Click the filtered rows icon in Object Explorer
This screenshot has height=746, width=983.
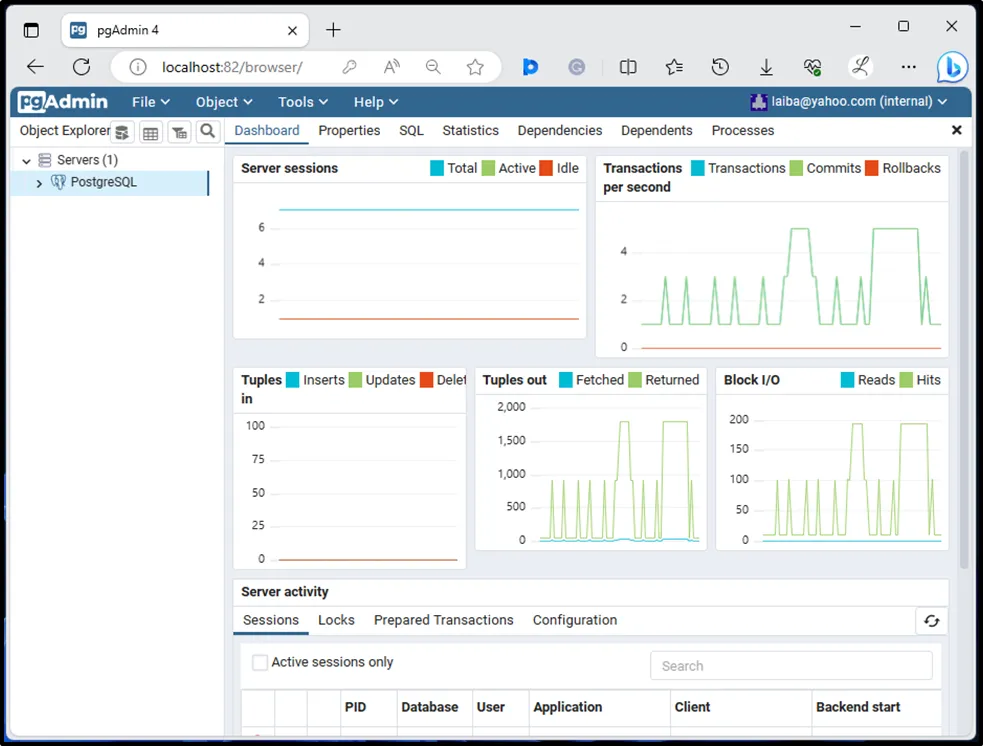(179, 132)
